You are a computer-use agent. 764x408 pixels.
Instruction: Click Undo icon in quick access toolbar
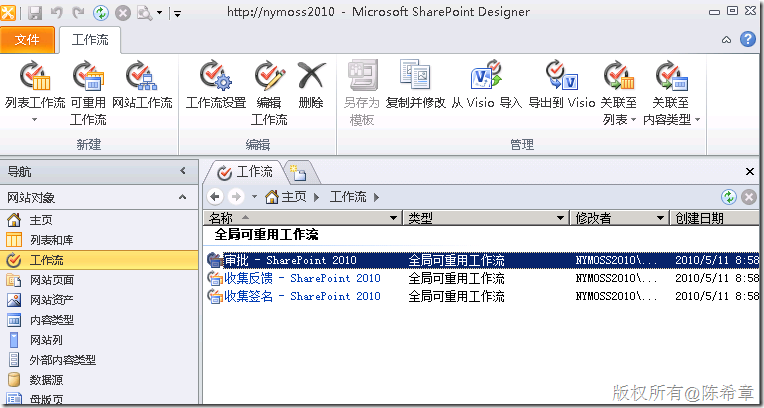57,13
